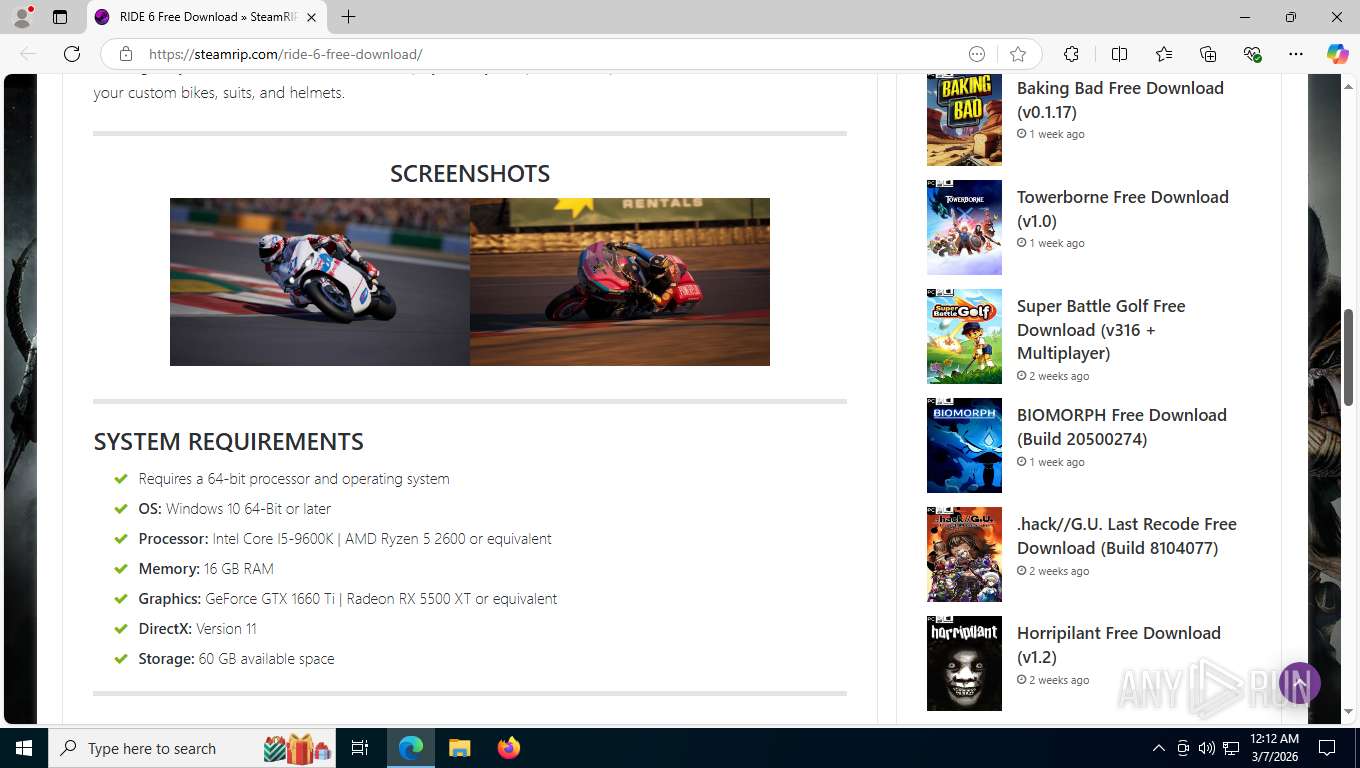Screen dimensions: 1360x768
Task: Open the notification center icon
Action: point(1327,748)
